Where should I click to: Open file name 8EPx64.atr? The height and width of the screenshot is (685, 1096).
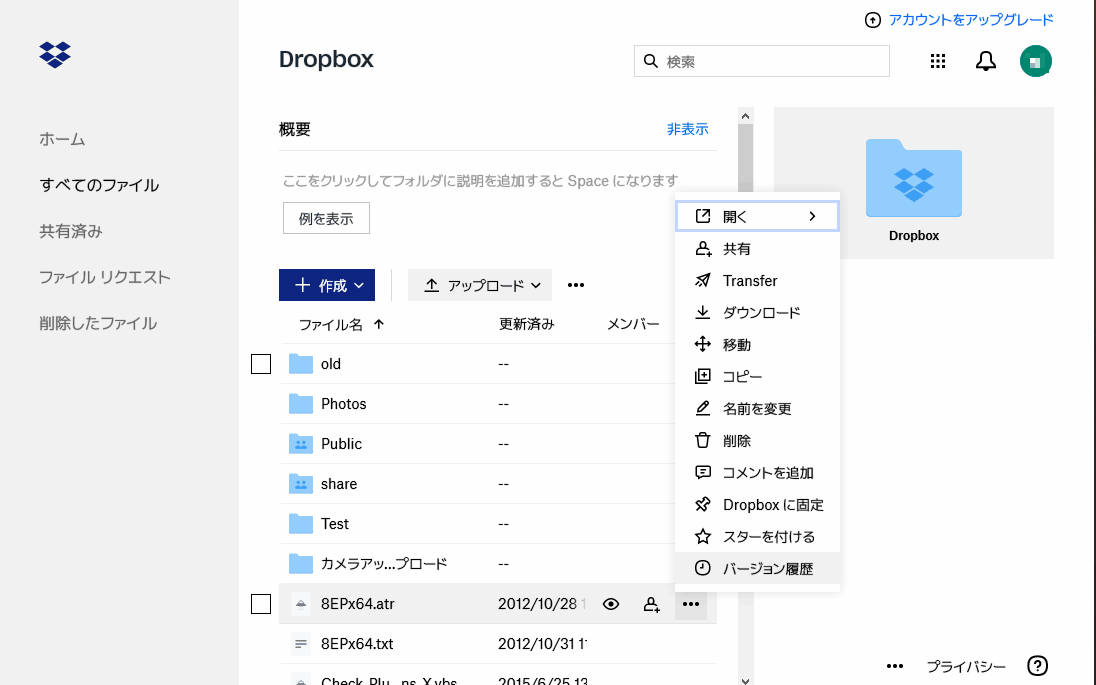358,604
